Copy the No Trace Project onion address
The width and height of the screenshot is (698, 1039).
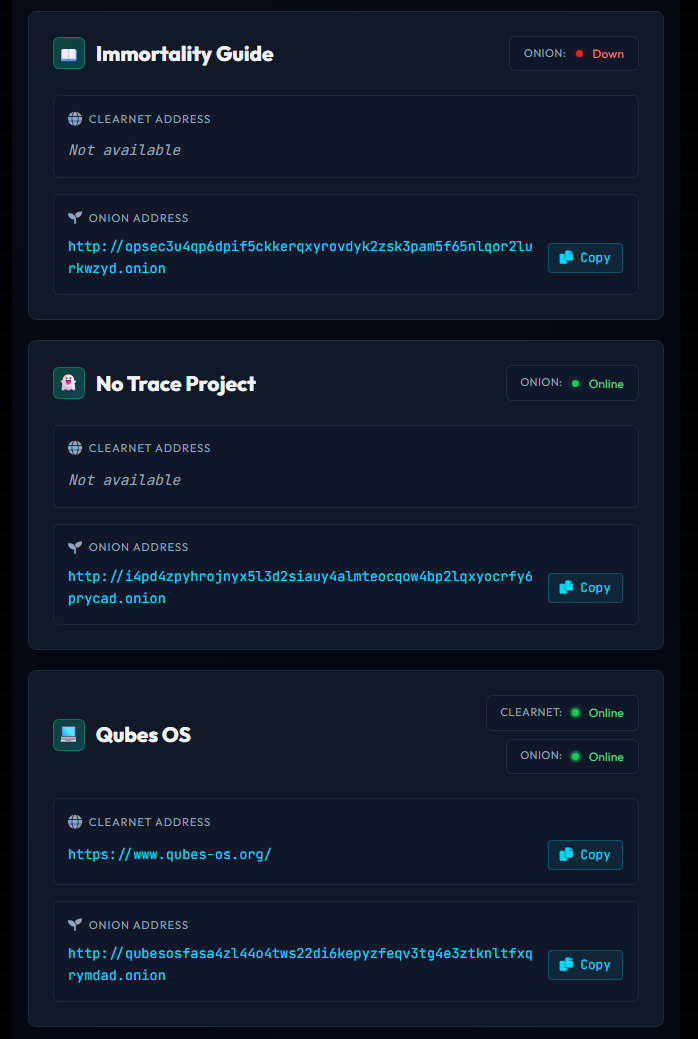(585, 588)
